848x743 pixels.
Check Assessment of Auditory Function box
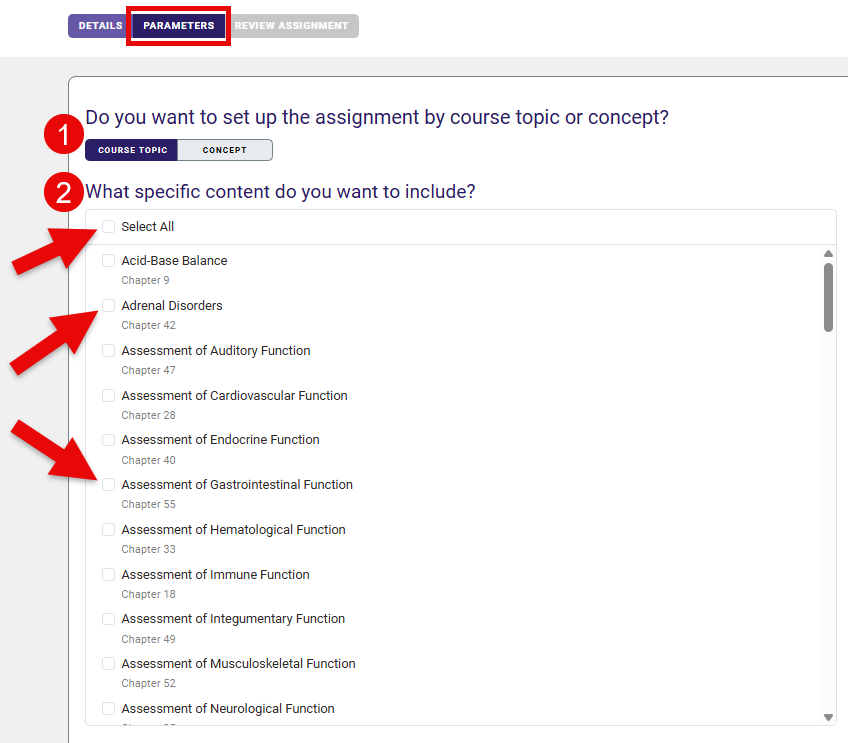coord(108,351)
